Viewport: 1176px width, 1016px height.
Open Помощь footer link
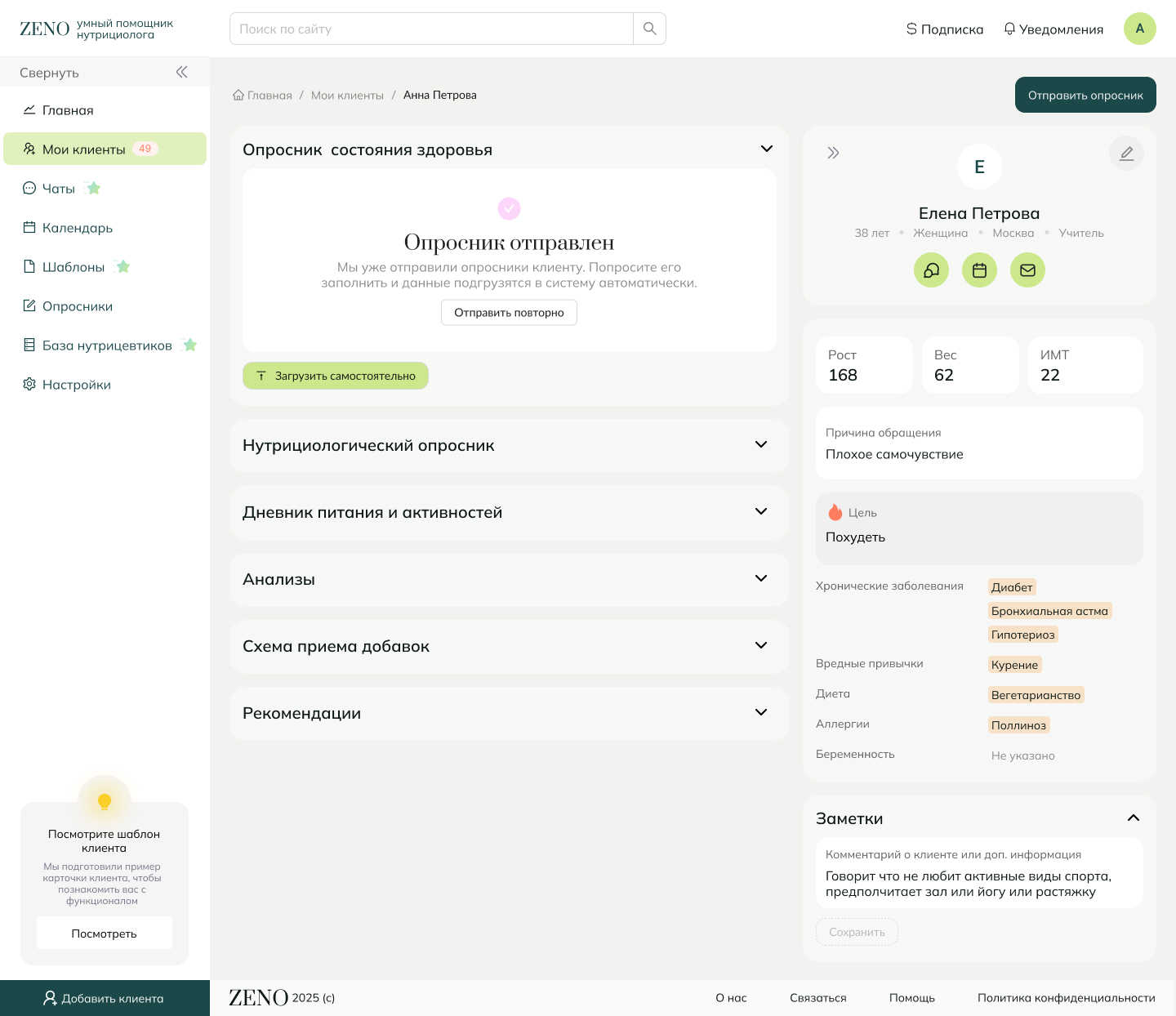point(912,998)
